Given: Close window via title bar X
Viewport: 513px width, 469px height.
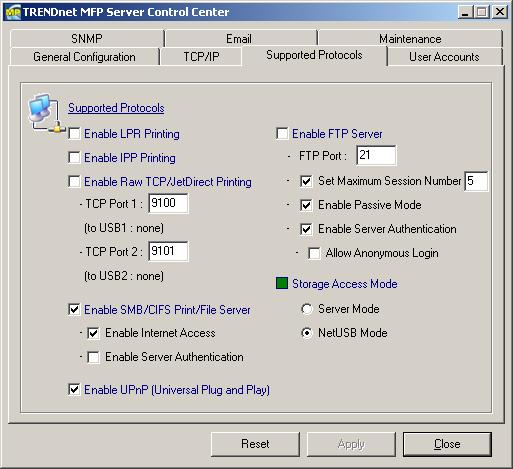Looking at the screenshot, I should (500, 12).
